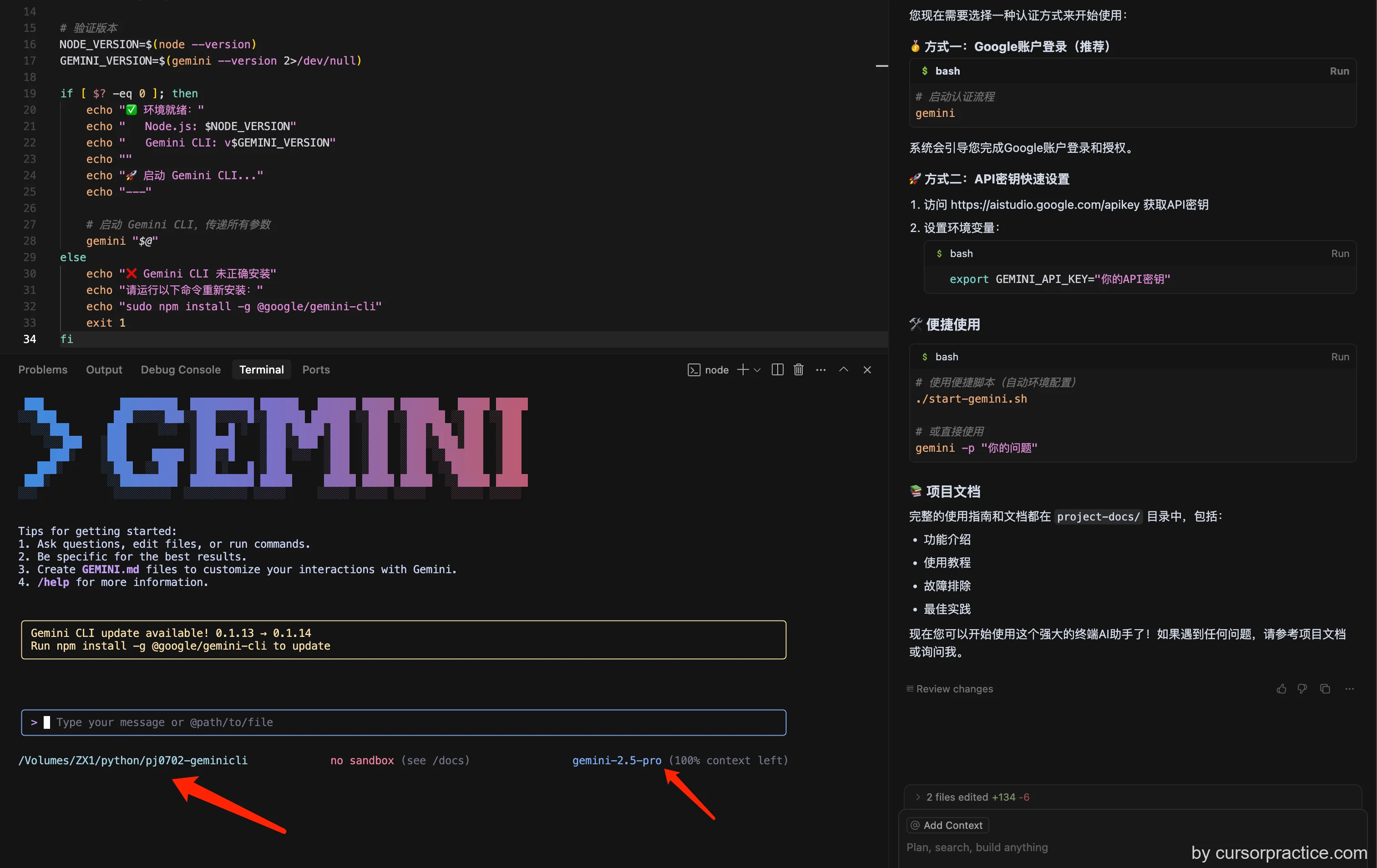
Task: Maximize the panel with the up chevron
Action: 844,369
